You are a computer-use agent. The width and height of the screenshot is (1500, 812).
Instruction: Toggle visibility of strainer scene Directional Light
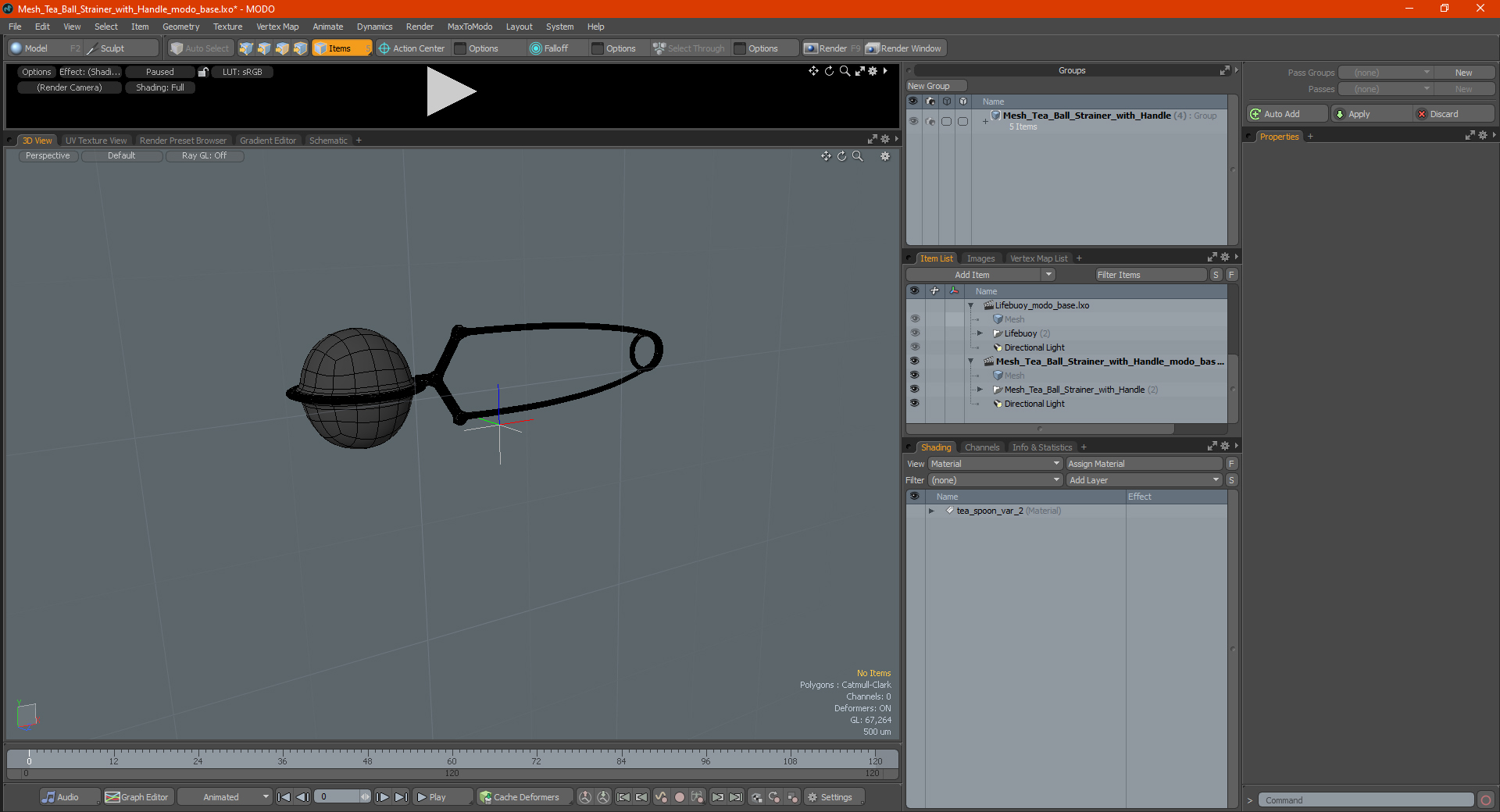(x=914, y=404)
